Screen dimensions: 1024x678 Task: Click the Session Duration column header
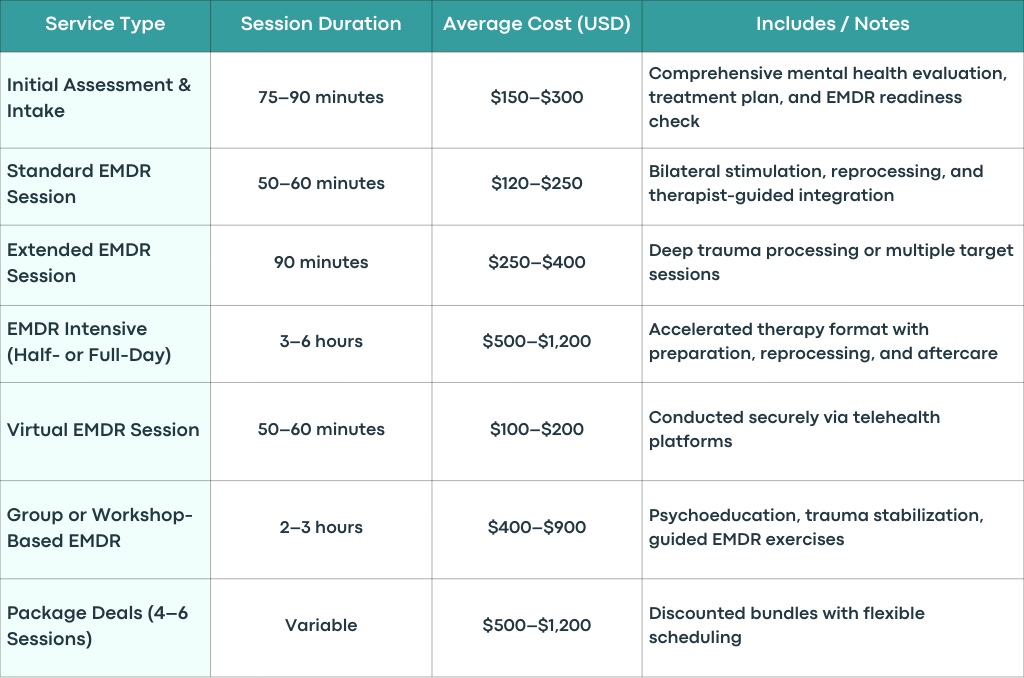[321, 24]
